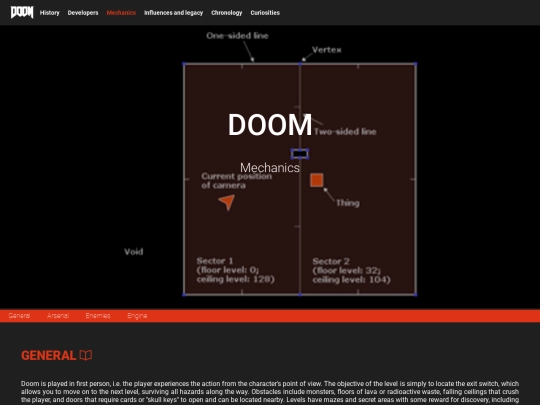Screen dimensions: 540x405
Task: Select the Mechanics nav item
Action: (121, 13)
